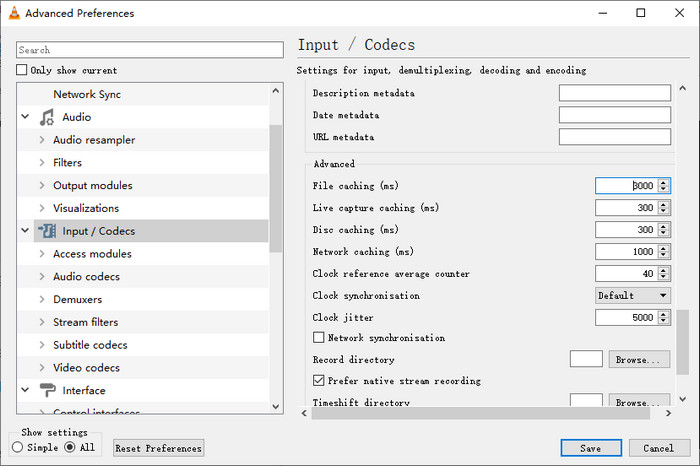
Task: Expand the Stream filters node
Action: 42,322
